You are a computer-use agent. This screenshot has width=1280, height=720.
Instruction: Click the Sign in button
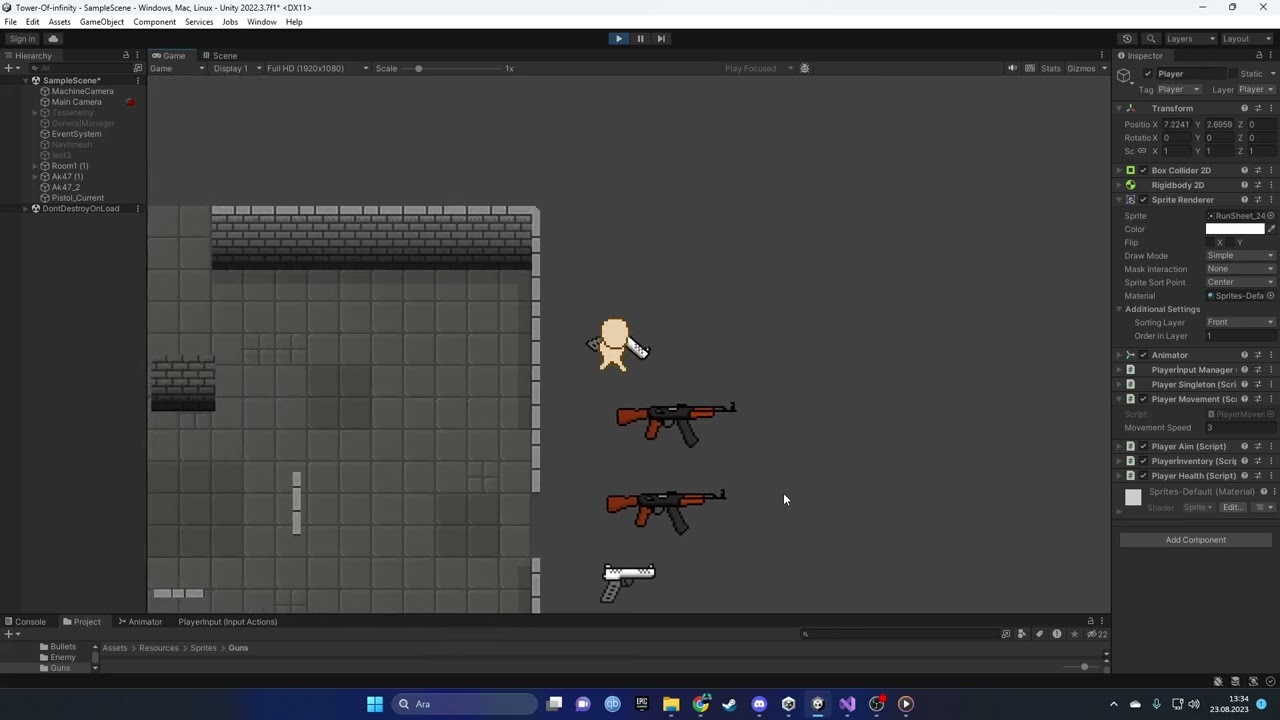22,38
